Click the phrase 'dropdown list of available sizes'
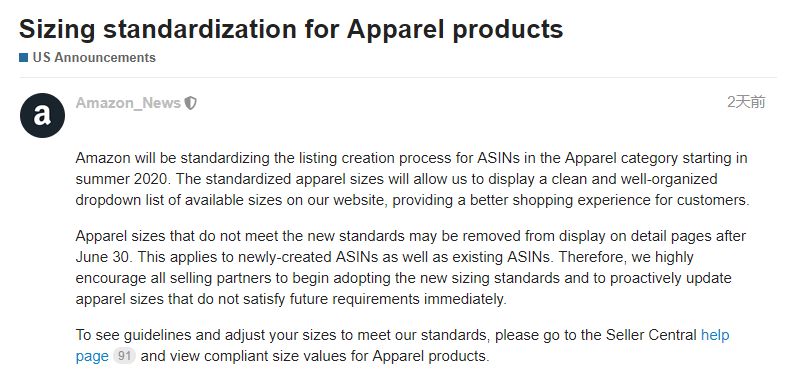Image resolution: width=785 pixels, height=388 pixels. [179, 200]
